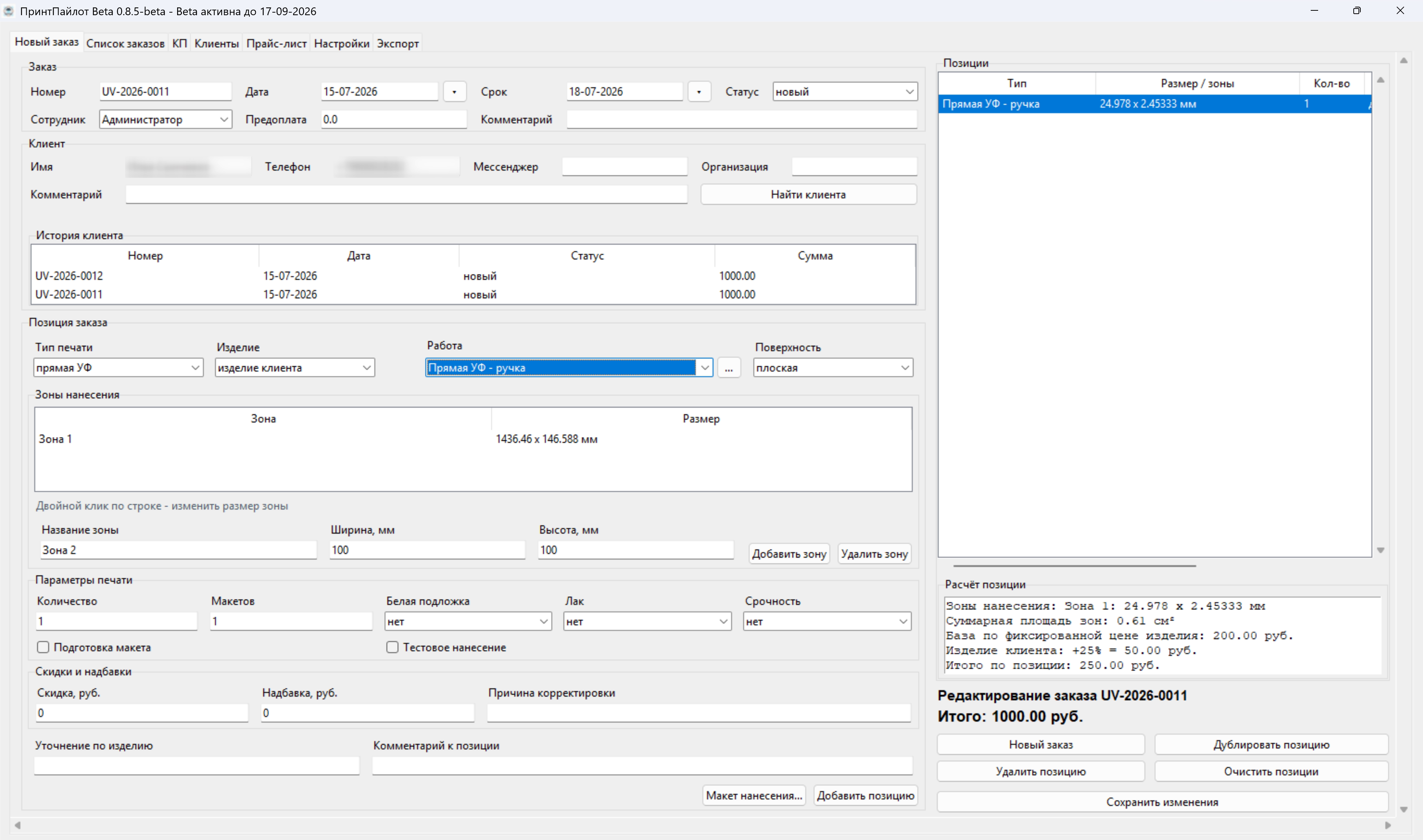
Task: Click the down arrow of the main vertical scrollbar
Action: [x=1404, y=809]
